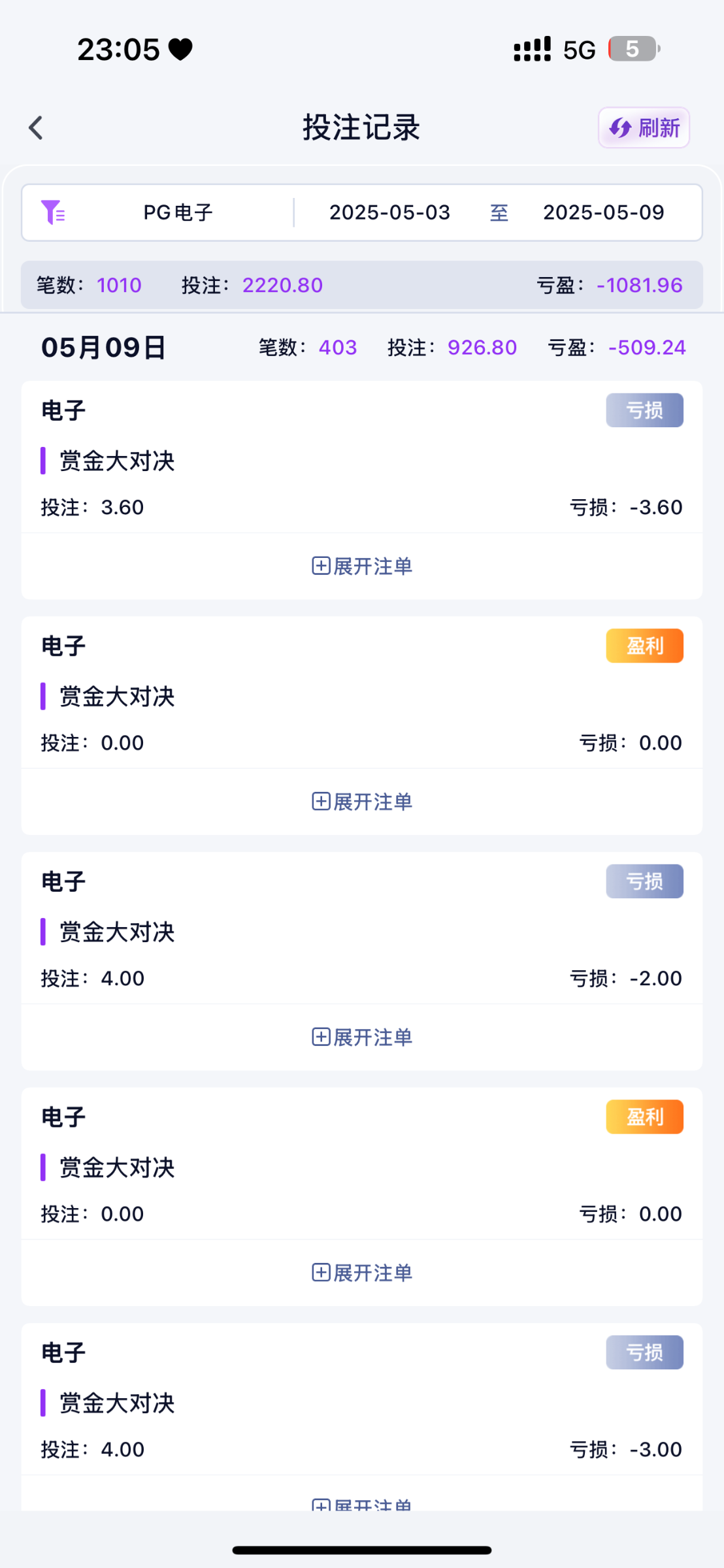Tap the back arrow icon
This screenshot has height=1568, width=724.
[x=36, y=128]
